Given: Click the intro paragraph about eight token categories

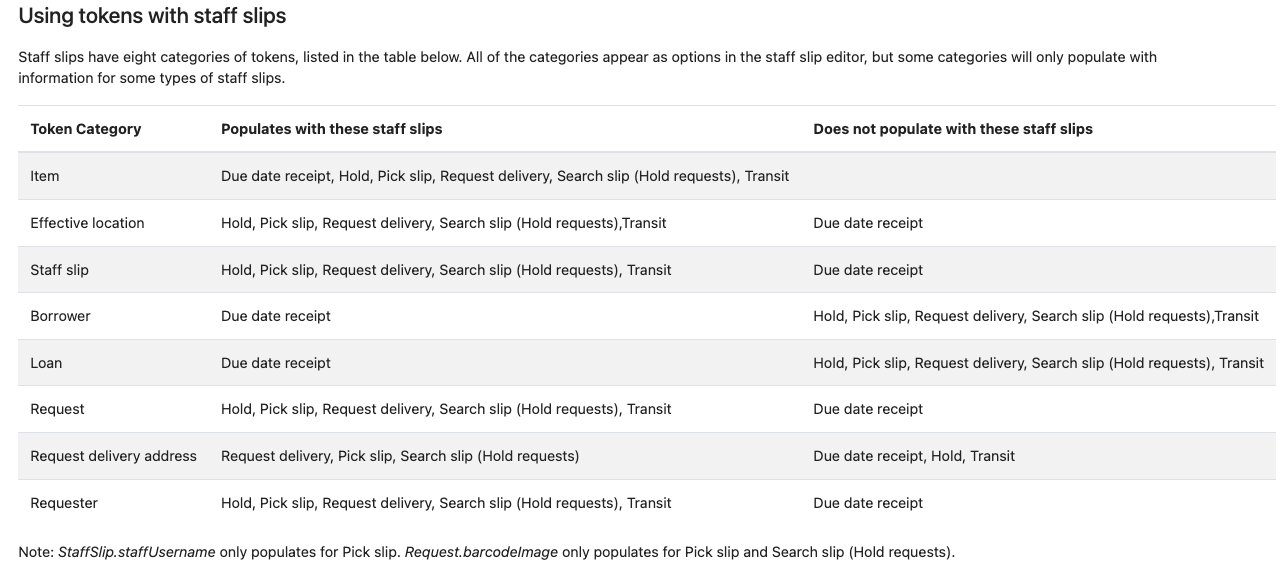Looking at the screenshot, I should coord(587,67).
